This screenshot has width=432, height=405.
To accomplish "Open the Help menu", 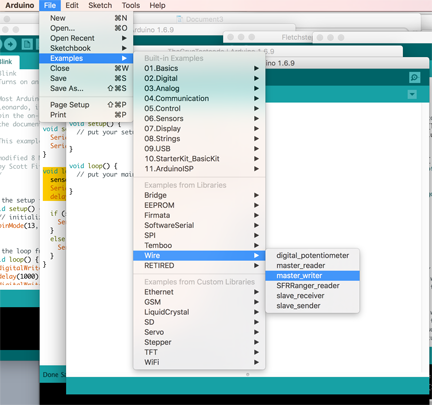I will (157, 5).
